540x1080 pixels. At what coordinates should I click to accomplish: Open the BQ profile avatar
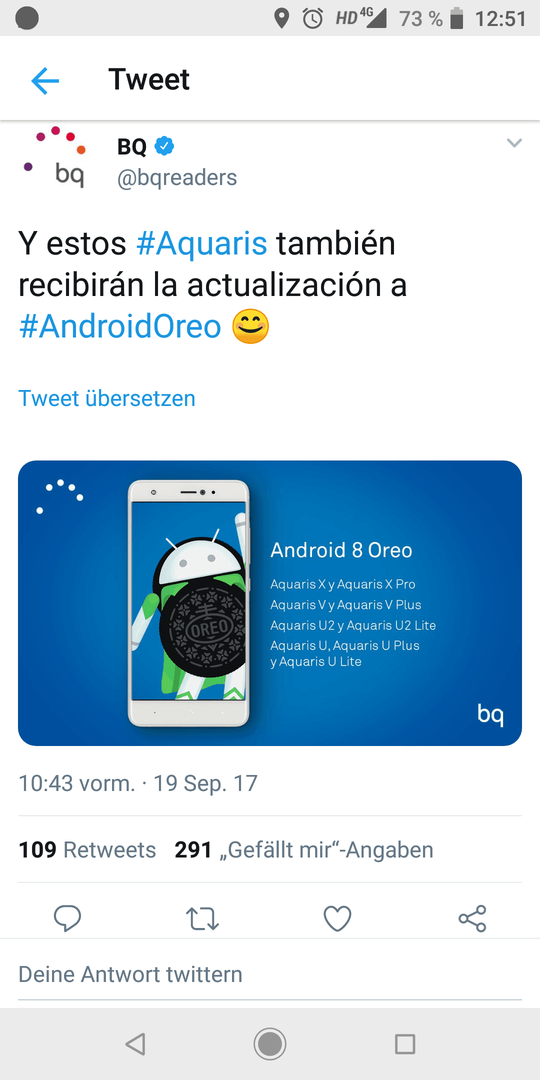pyautogui.click(x=54, y=158)
